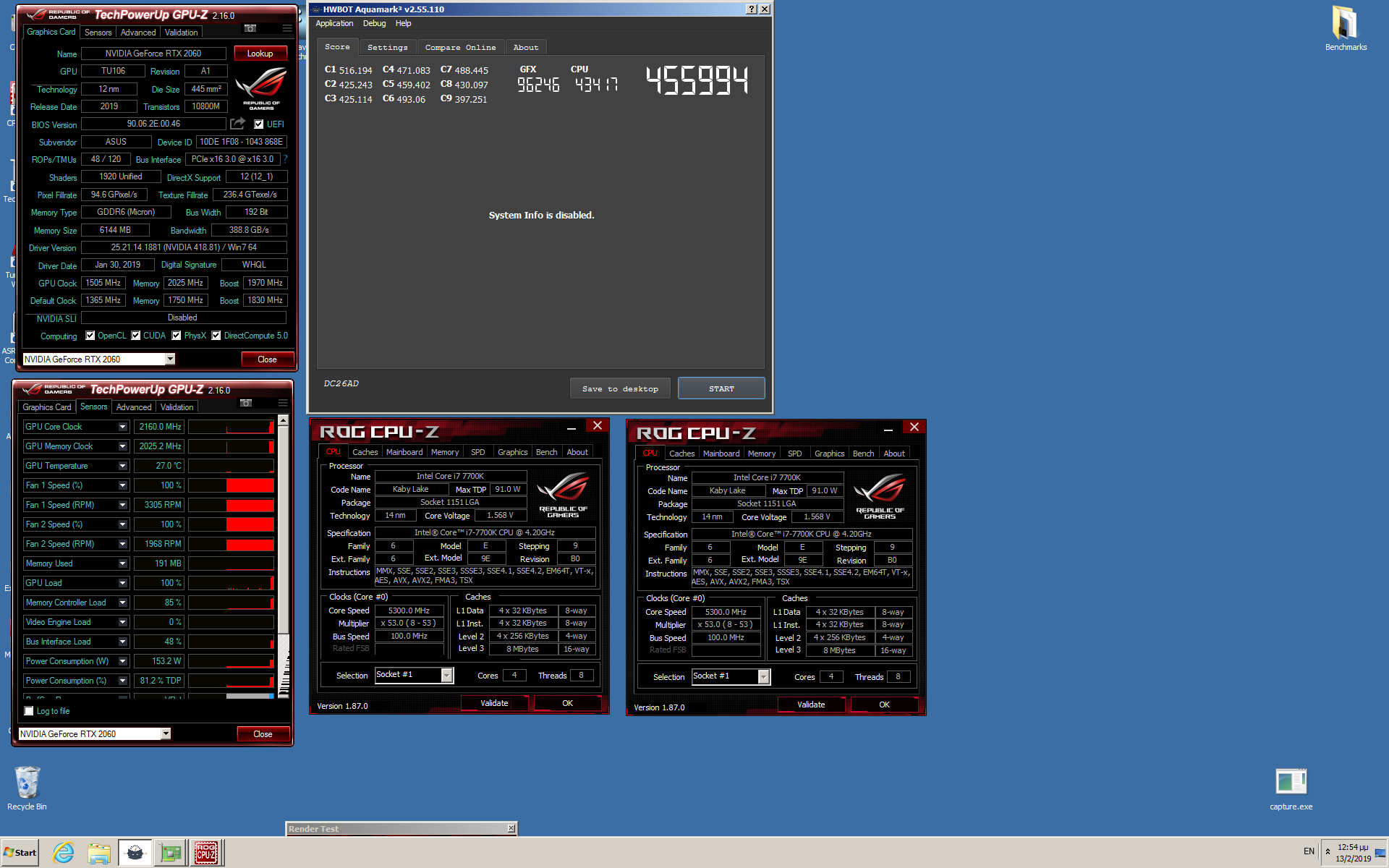The width and height of the screenshot is (1389, 868).
Task: Click the EN language indicator in the tray
Action: click(x=1309, y=851)
